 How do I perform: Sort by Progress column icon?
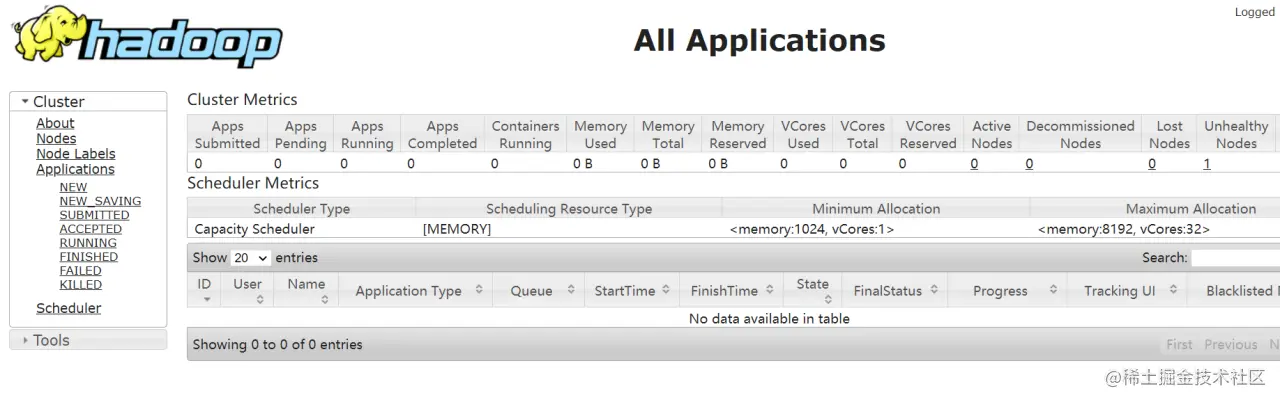[1053, 290]
